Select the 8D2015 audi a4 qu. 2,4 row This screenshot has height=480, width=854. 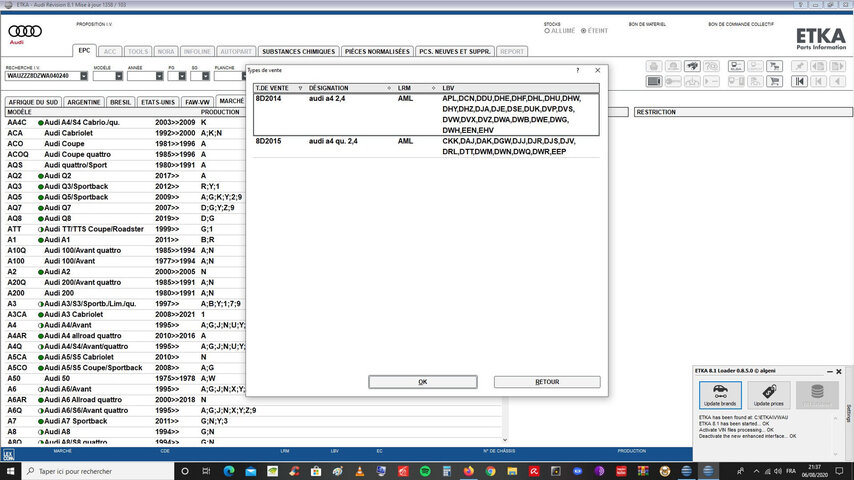click(426, 146)
